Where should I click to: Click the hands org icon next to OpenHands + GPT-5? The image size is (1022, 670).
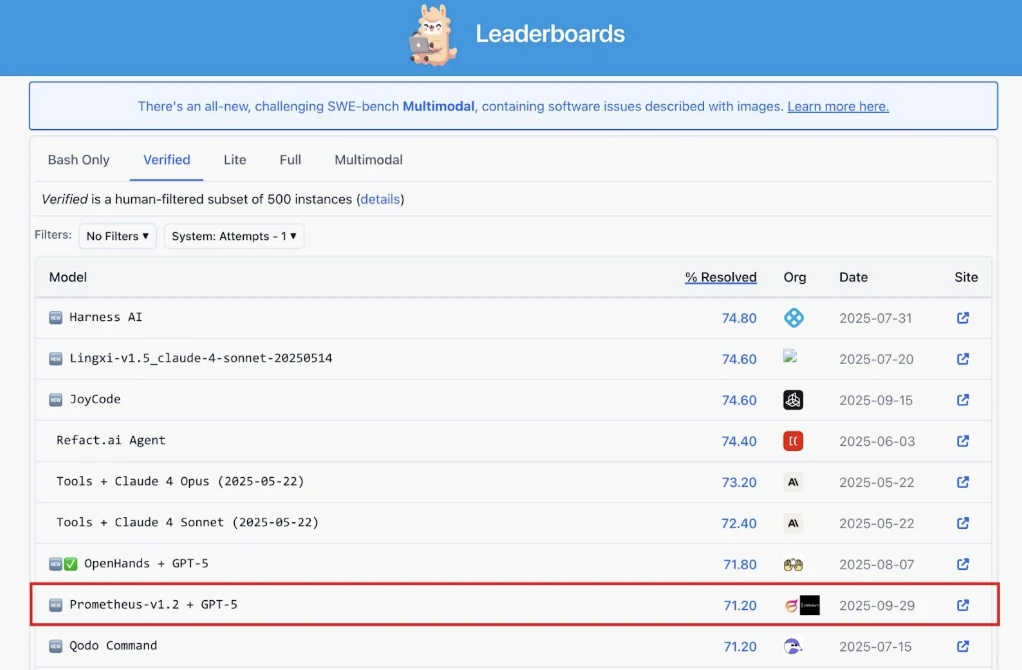(793, 563)
